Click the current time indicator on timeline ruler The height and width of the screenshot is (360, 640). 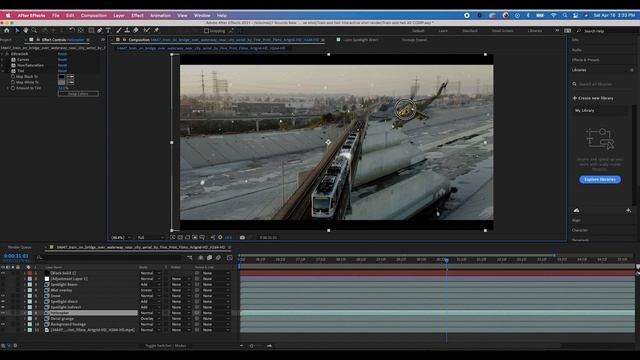point(447,260)
